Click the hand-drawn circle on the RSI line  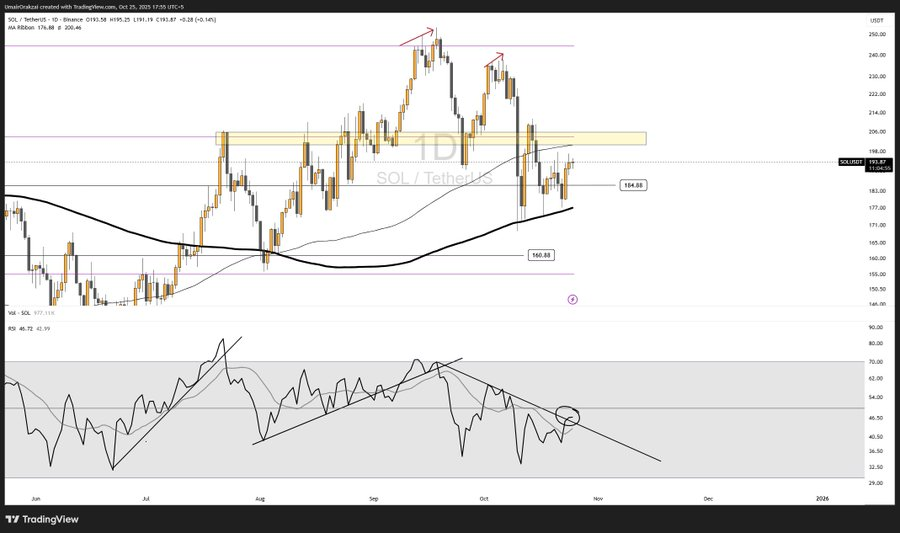566,415
